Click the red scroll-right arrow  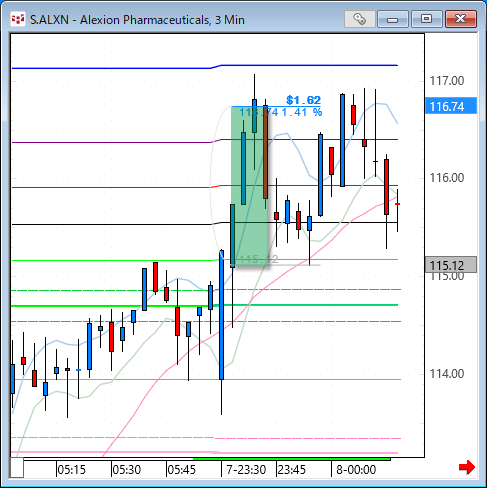tap(467, 467)
